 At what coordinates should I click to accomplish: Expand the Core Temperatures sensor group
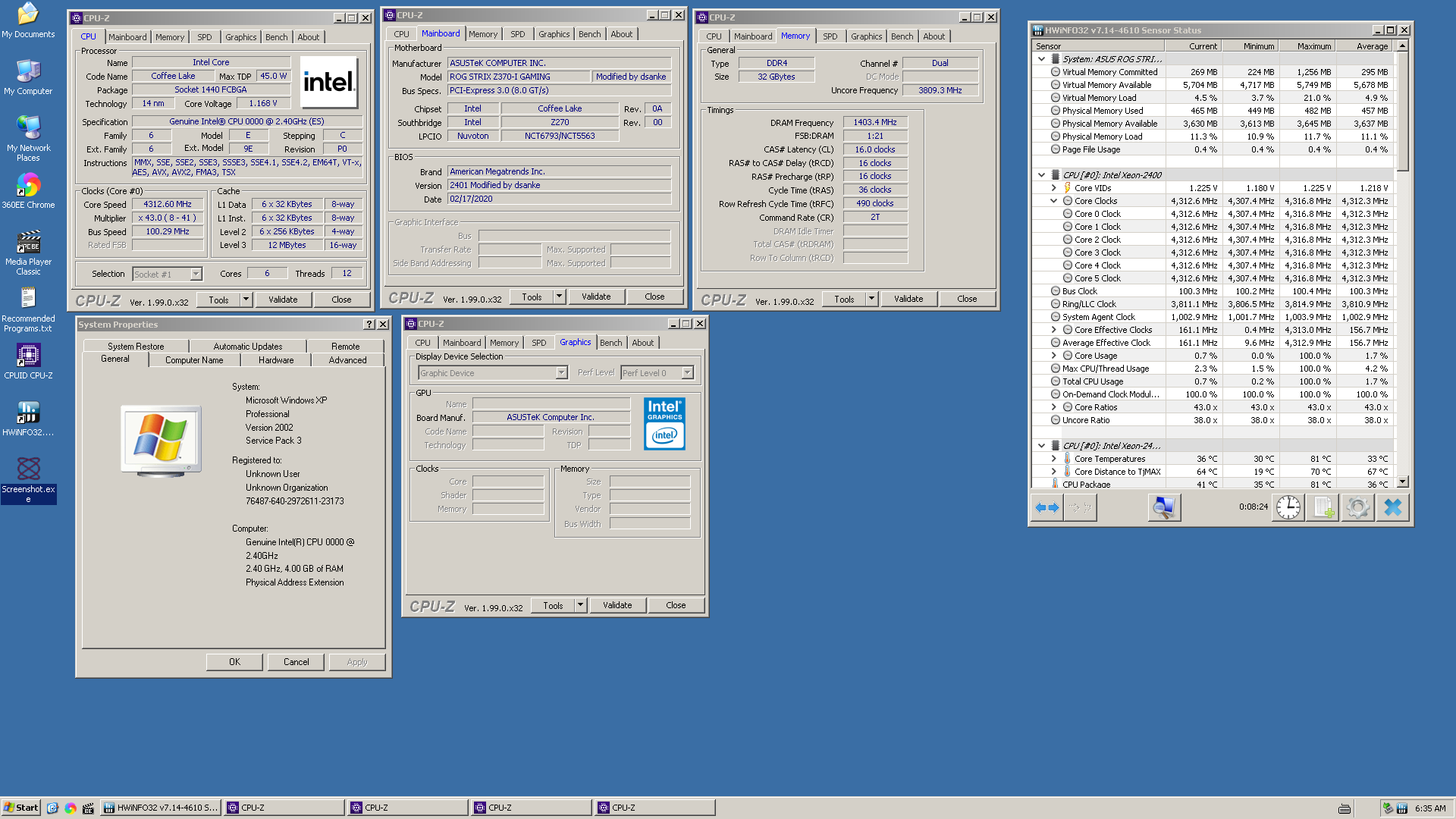point(1053,459)
